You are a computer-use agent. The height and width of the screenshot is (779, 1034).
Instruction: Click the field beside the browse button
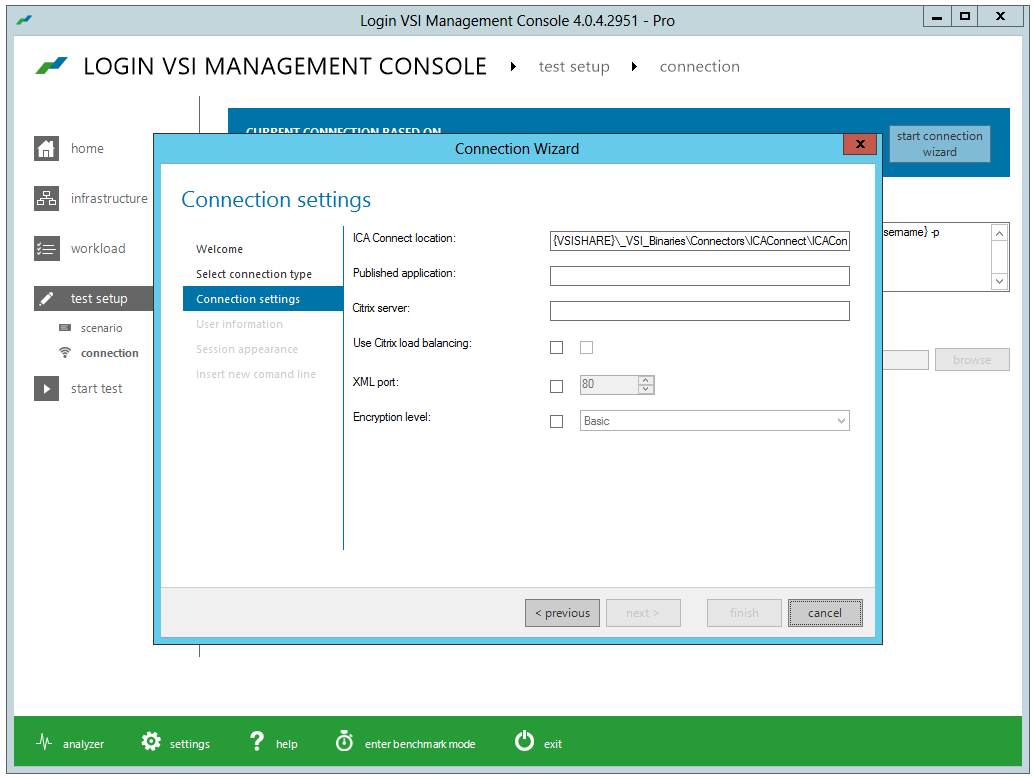pyautogui.click(x=905, y=359)
